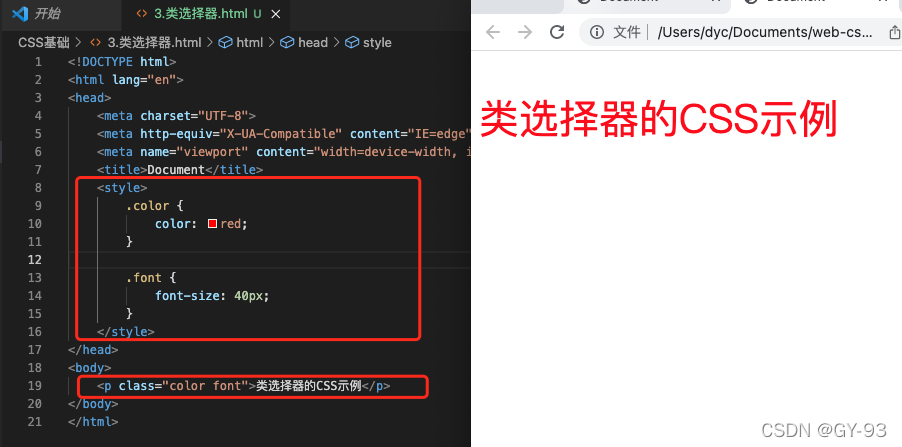Click the cube icon beside html breadcrumb
Screen dimensions: 902x447
pyautogui.click(x=226, y=43)
